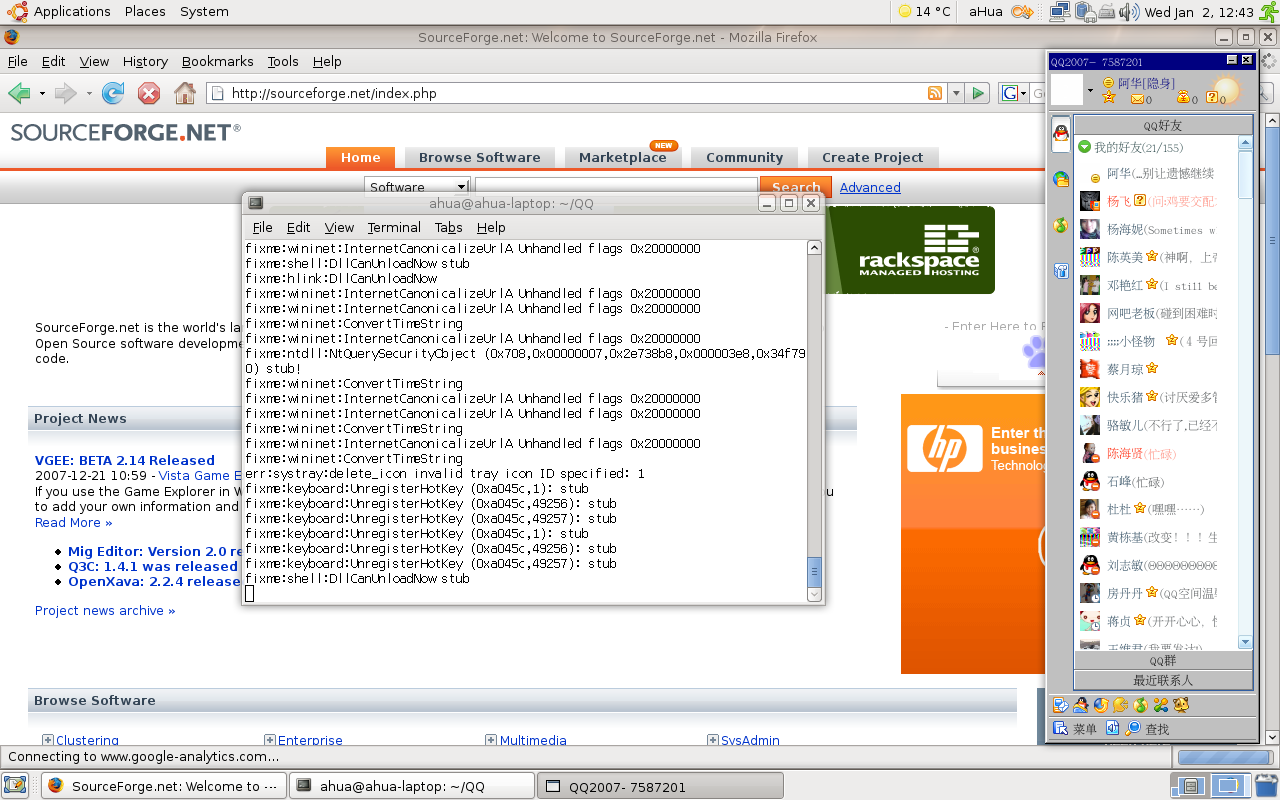Open QQ 菜单 menu button
Viewport: 1280px width, 800px height.
[x=1075, y=729]
